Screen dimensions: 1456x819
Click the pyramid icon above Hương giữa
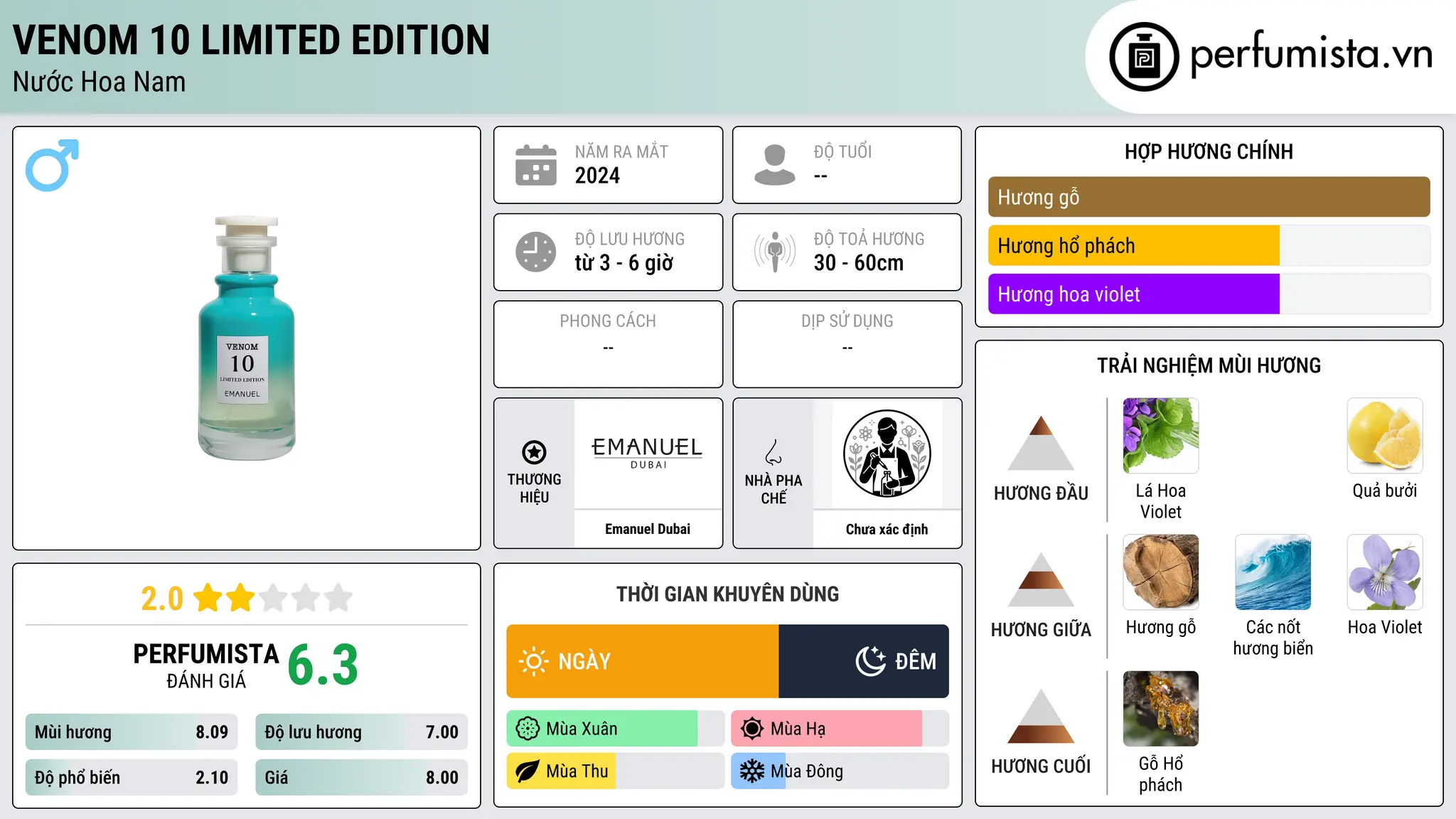1041,579
